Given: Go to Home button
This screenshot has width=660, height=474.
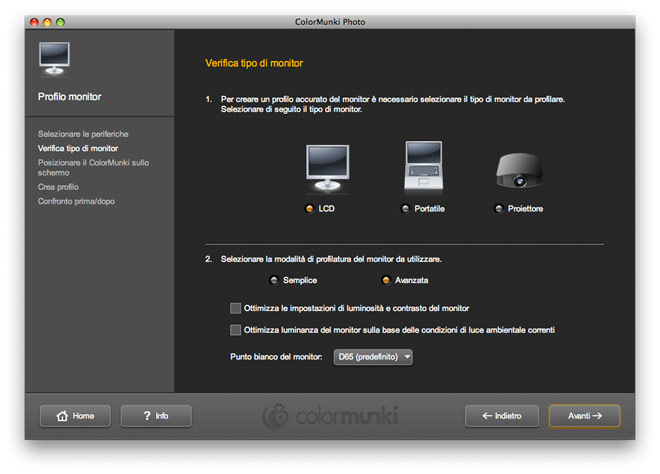Looking at the screenshot, I should (75, 416).
